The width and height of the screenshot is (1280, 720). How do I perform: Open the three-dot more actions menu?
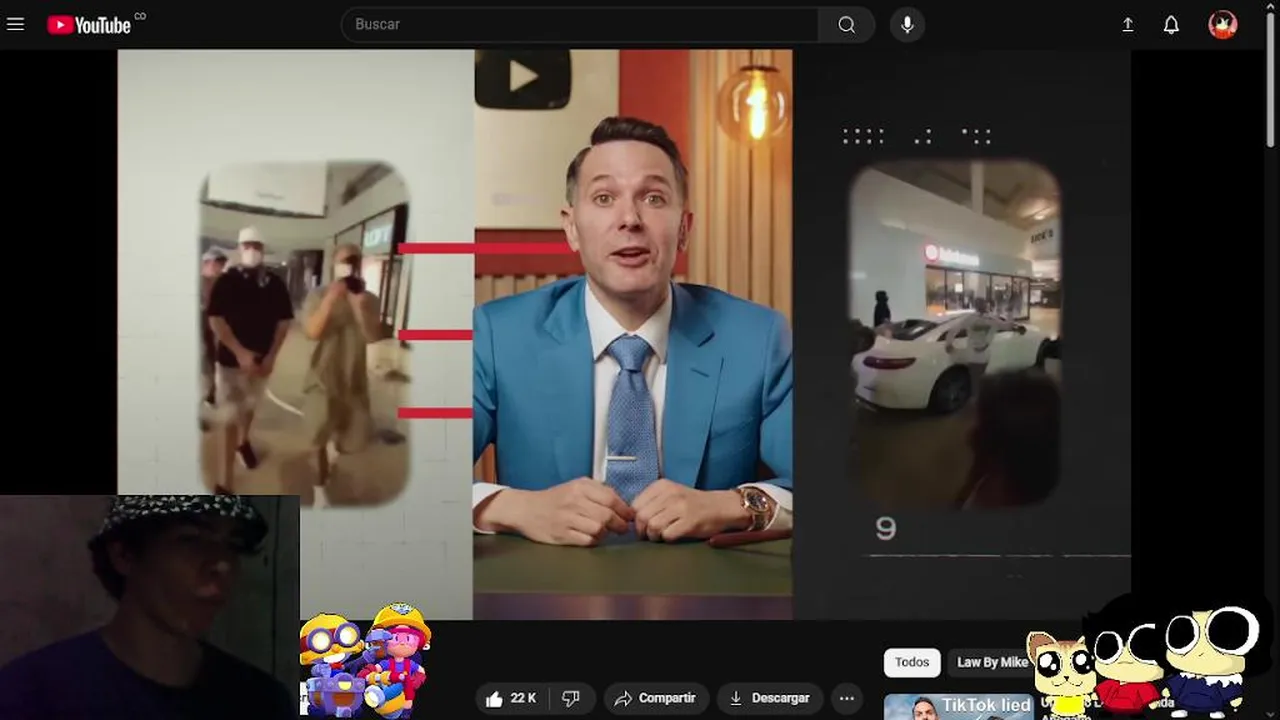click(x=847, y=698)
